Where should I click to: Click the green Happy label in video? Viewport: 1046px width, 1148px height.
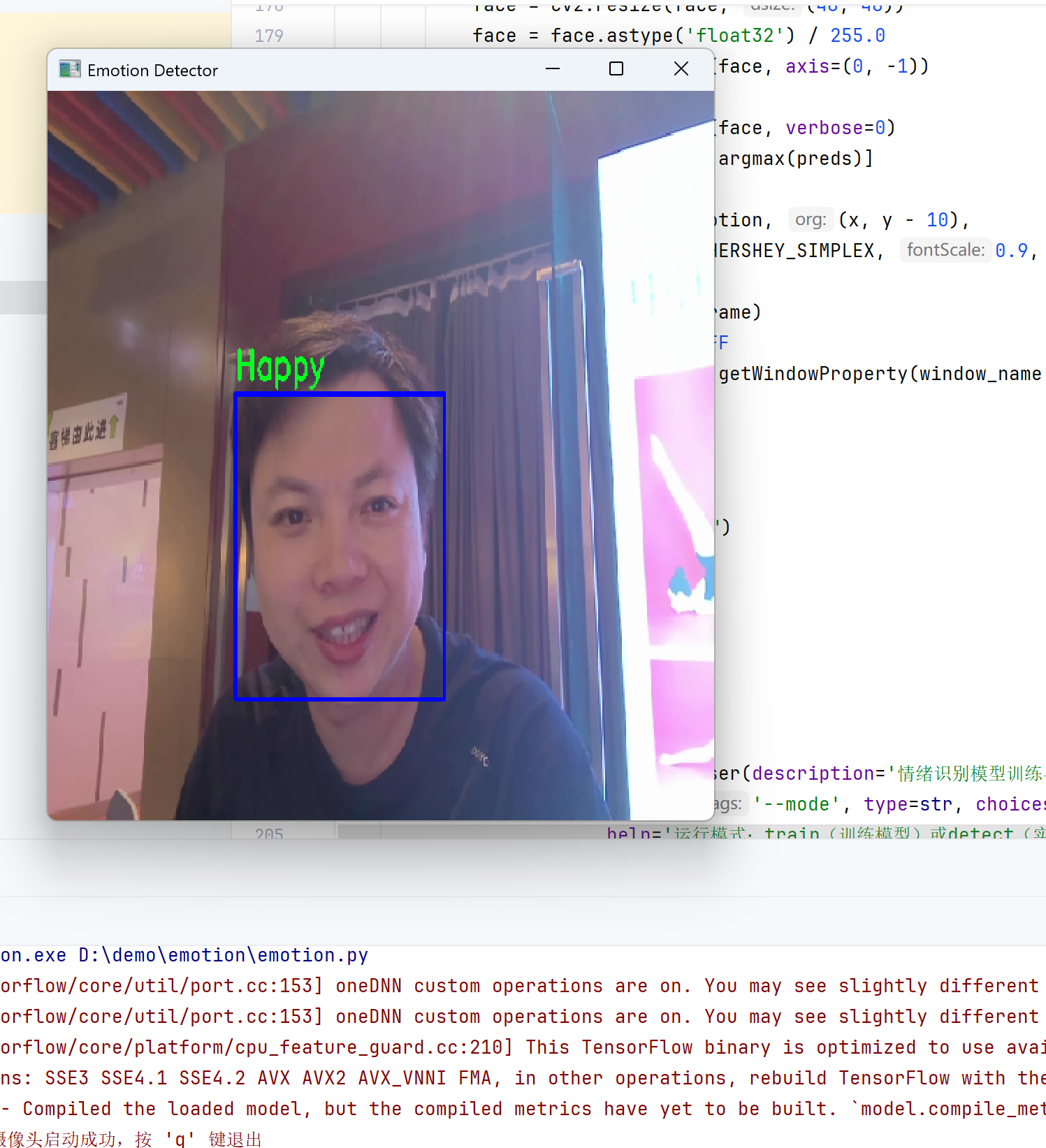(x=279, y=367)
